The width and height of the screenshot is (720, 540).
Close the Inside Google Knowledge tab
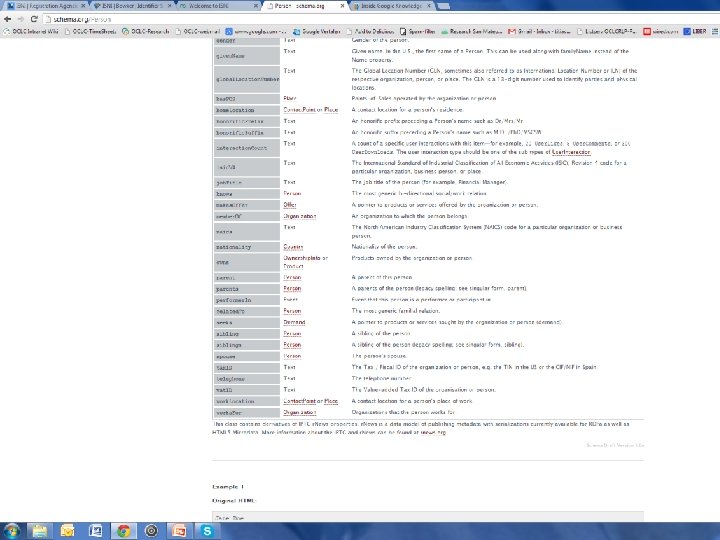pos(429,6)
